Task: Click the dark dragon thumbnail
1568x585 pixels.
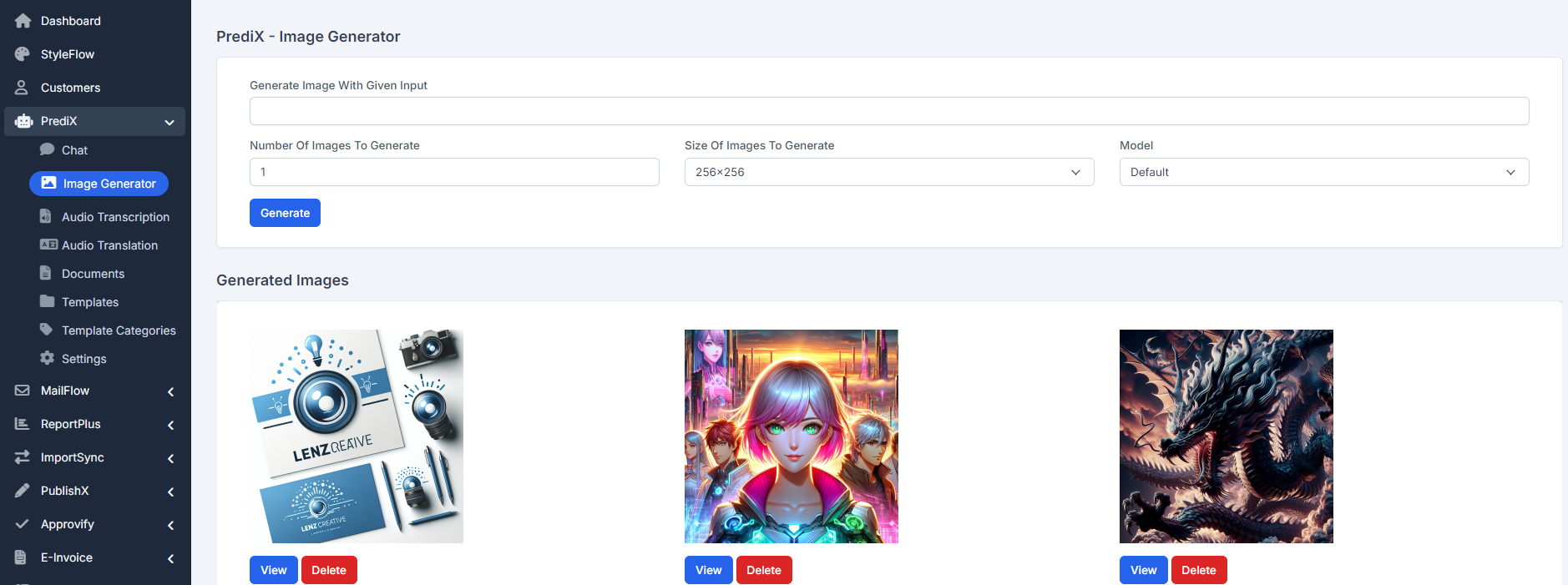Action: [x=1227, y=436]
